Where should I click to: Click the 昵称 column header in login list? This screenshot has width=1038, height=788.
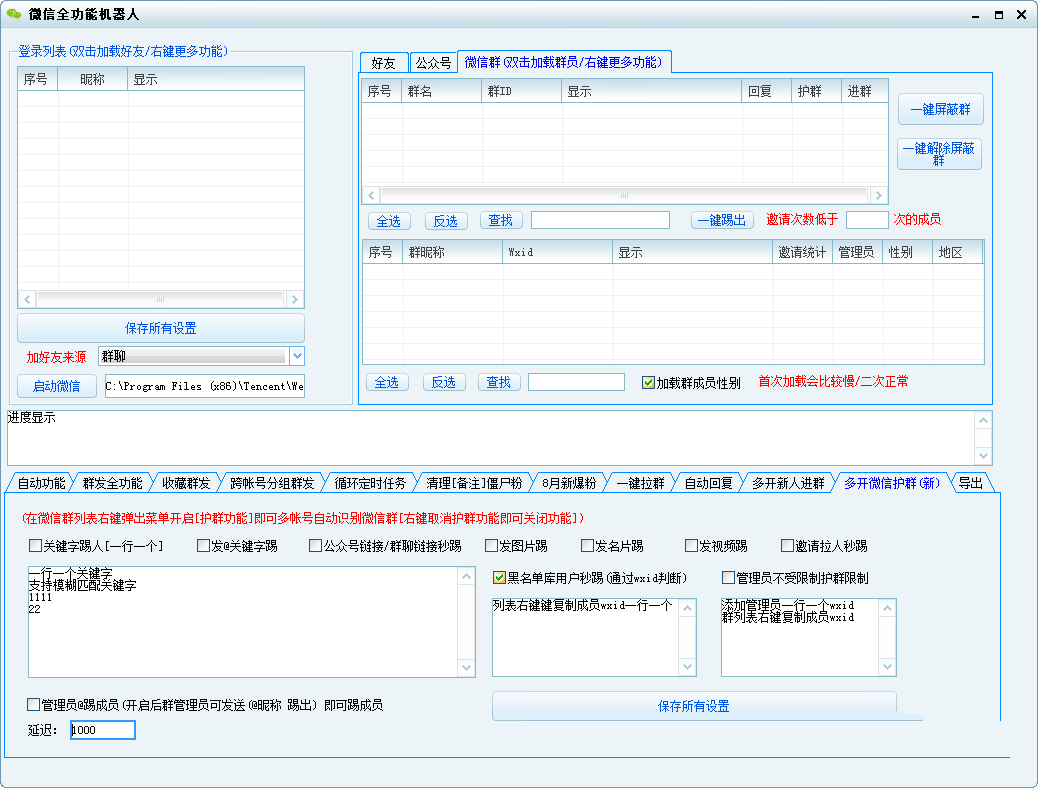pos(93,79)
